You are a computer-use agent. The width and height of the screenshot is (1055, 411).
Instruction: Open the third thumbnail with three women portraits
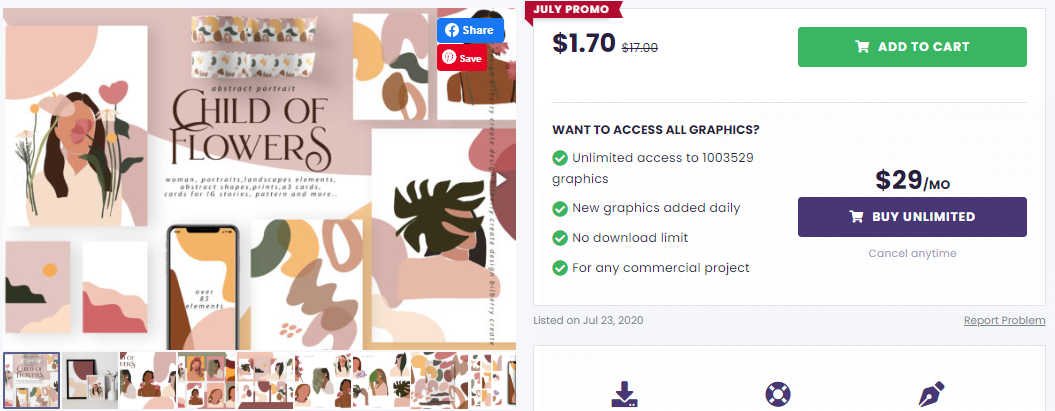tap(148, 380)
